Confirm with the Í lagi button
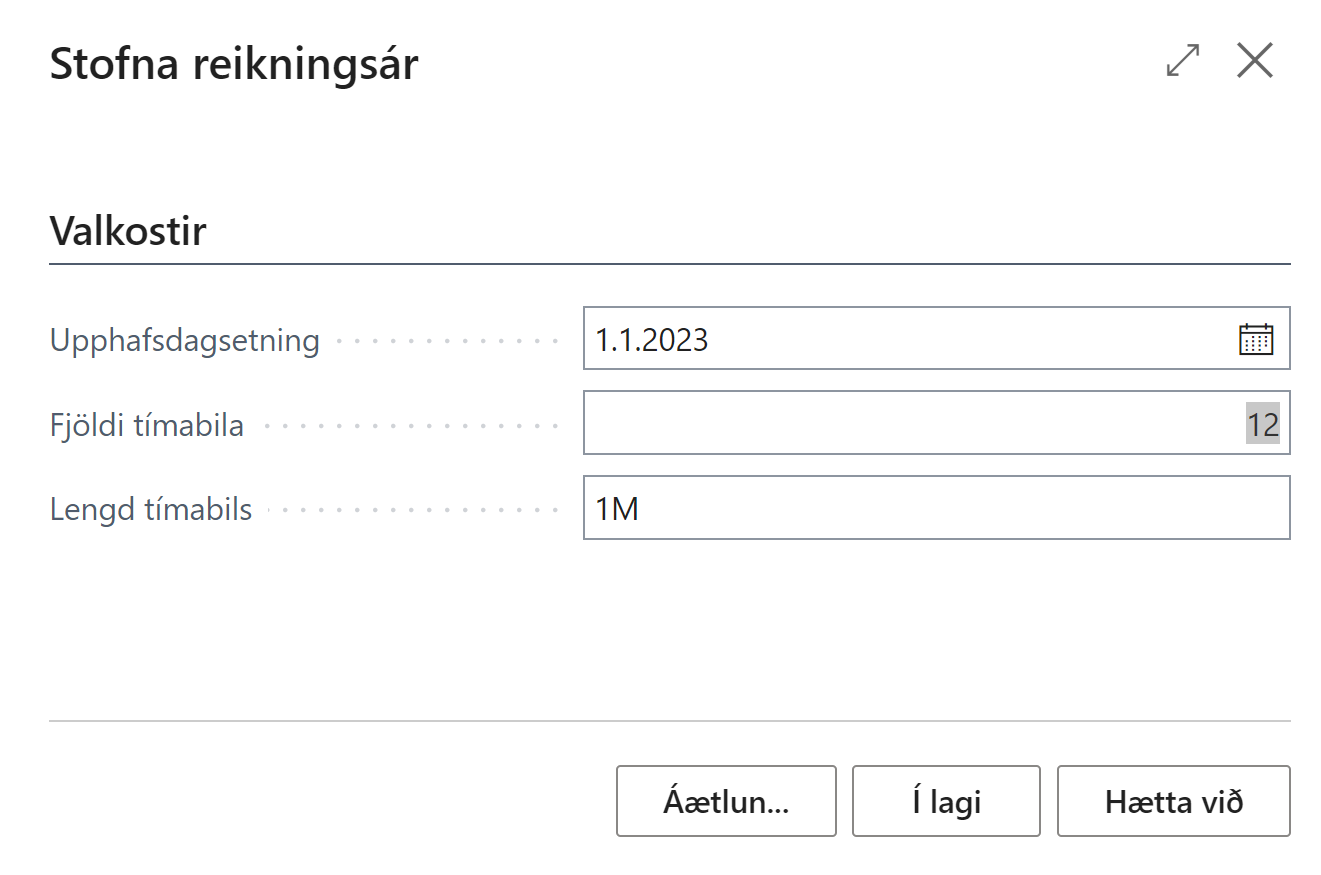 tap(946, 801)
